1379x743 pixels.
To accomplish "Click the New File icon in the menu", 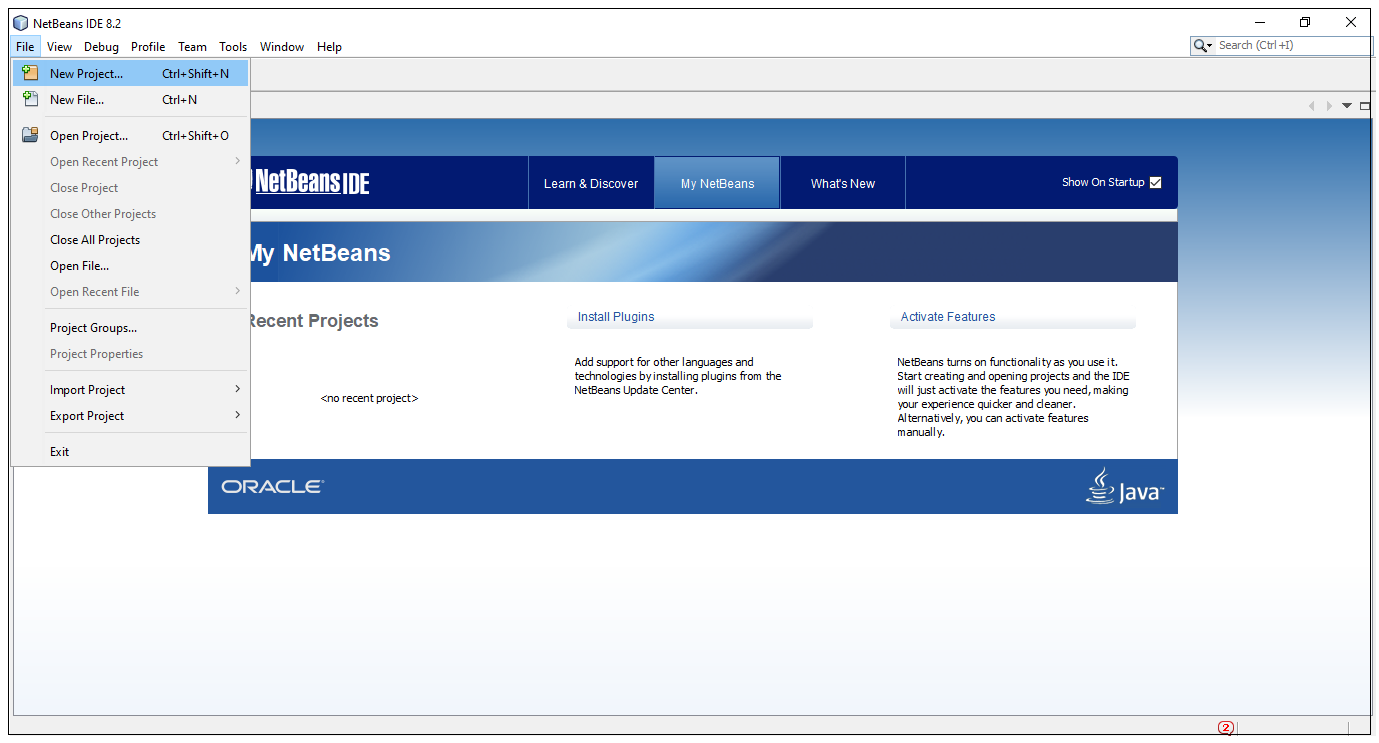I will point(30,99).
